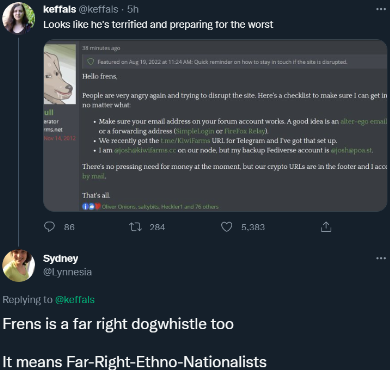Open the keffals display name link
Image resolution: width=390 pixels, height=370 pixels.
(60, 9)
